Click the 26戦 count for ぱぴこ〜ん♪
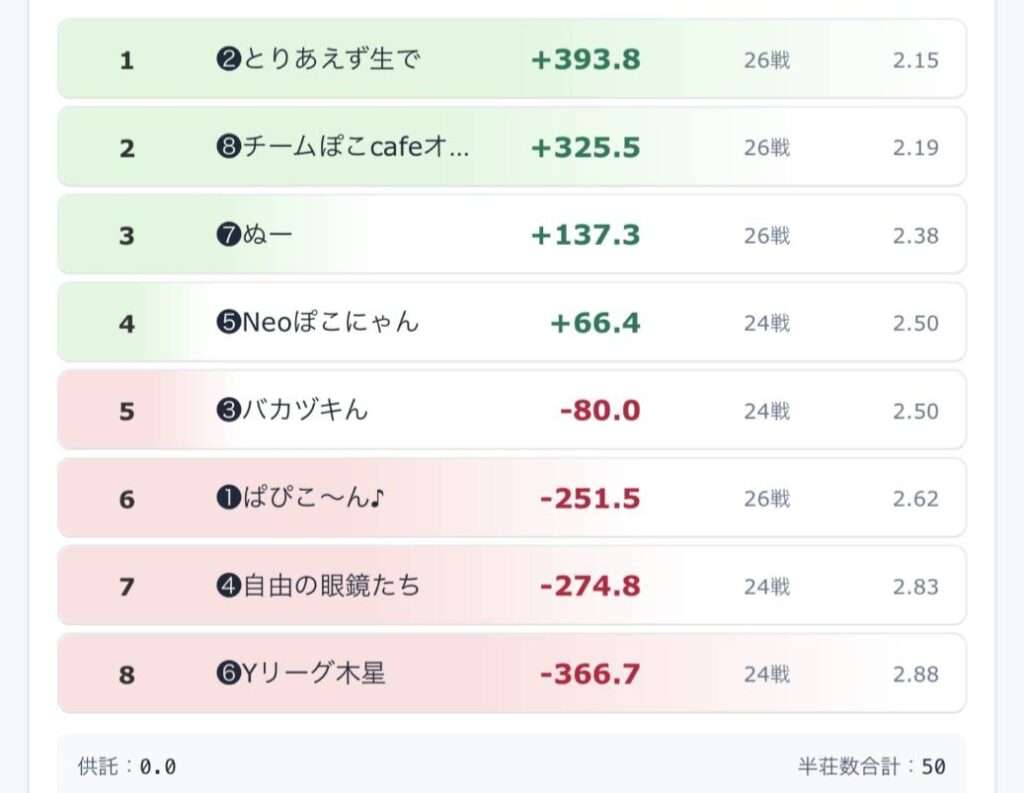 click(767, 498)
